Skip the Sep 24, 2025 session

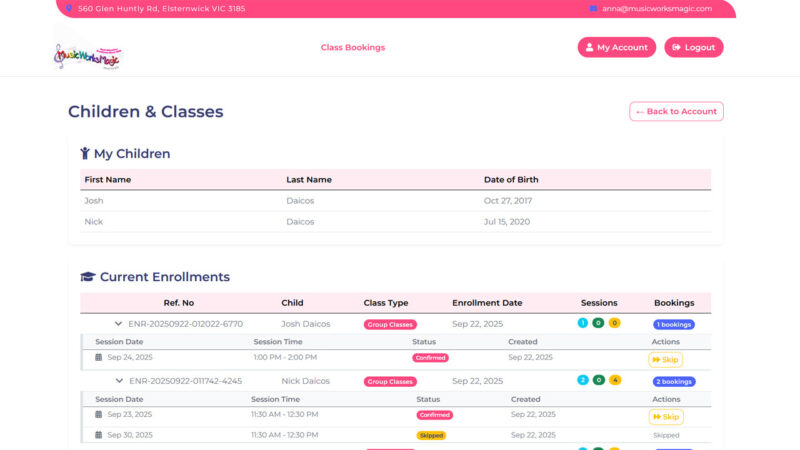[665, 360]
